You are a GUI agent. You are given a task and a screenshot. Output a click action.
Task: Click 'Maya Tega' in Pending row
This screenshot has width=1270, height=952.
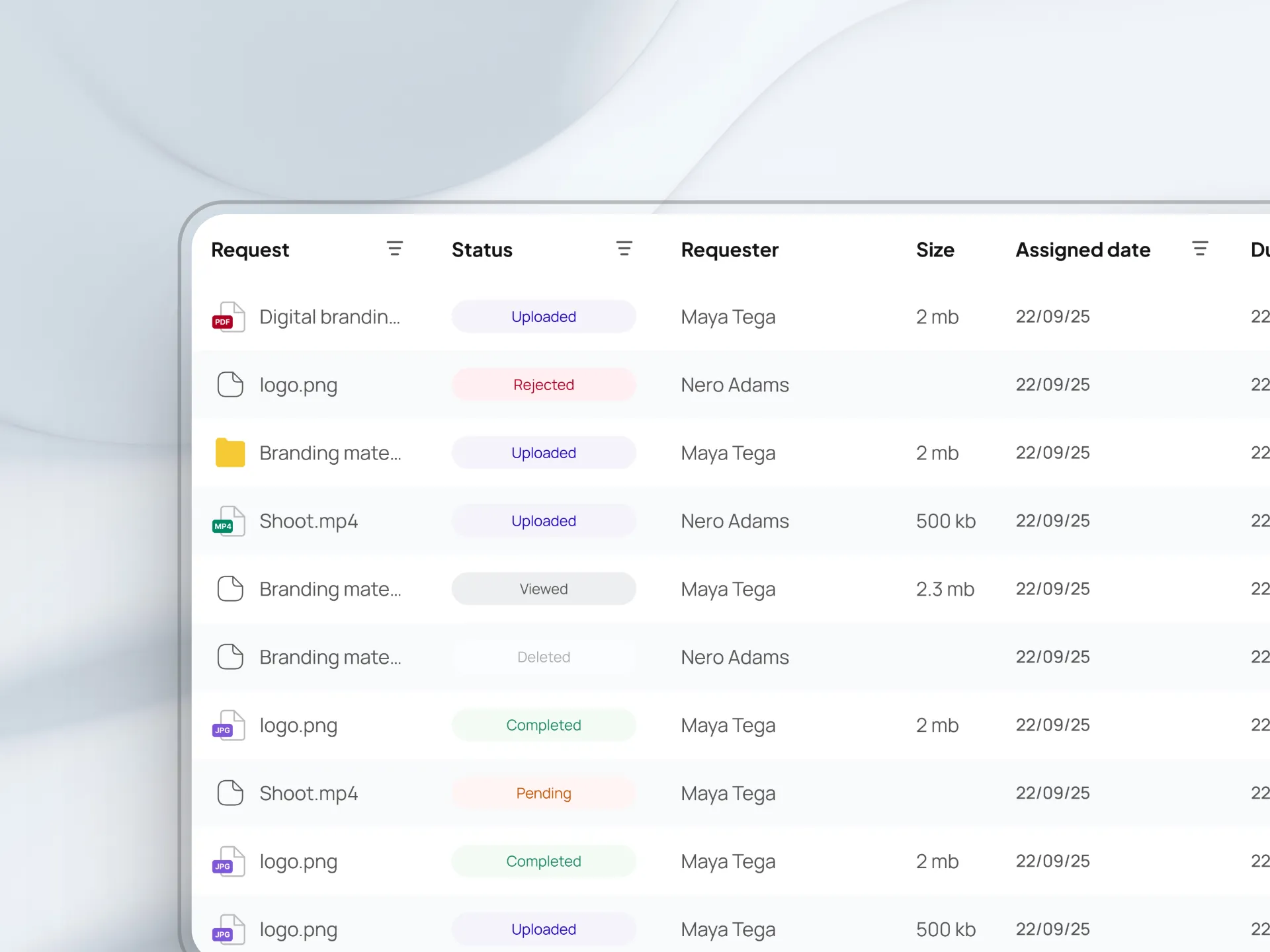(728, 794)
